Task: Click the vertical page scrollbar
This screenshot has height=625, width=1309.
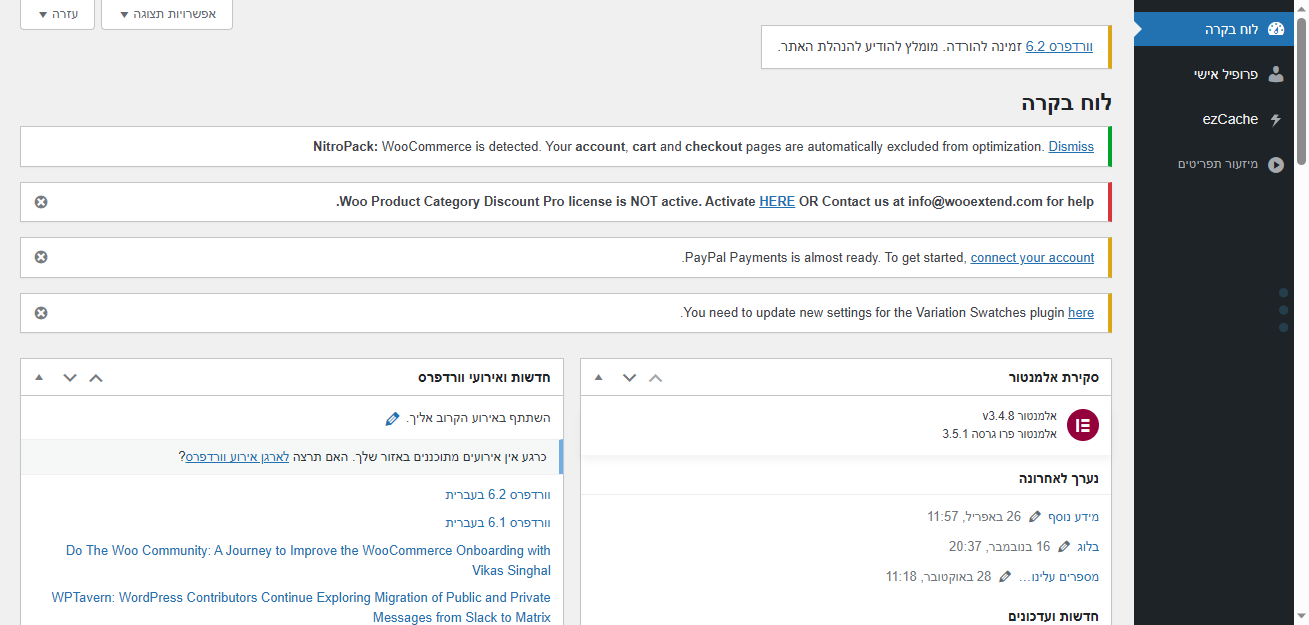Action: [x=1301, y=300]
